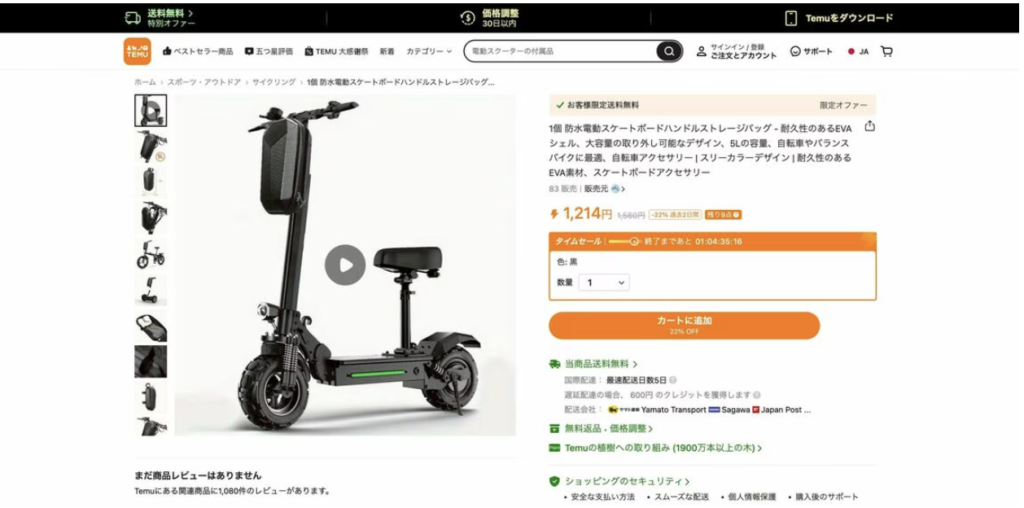The width and height of the screenshot is (1024, 508).
Task: Expand the カテゴリー menu
Action: pos(429,51)
